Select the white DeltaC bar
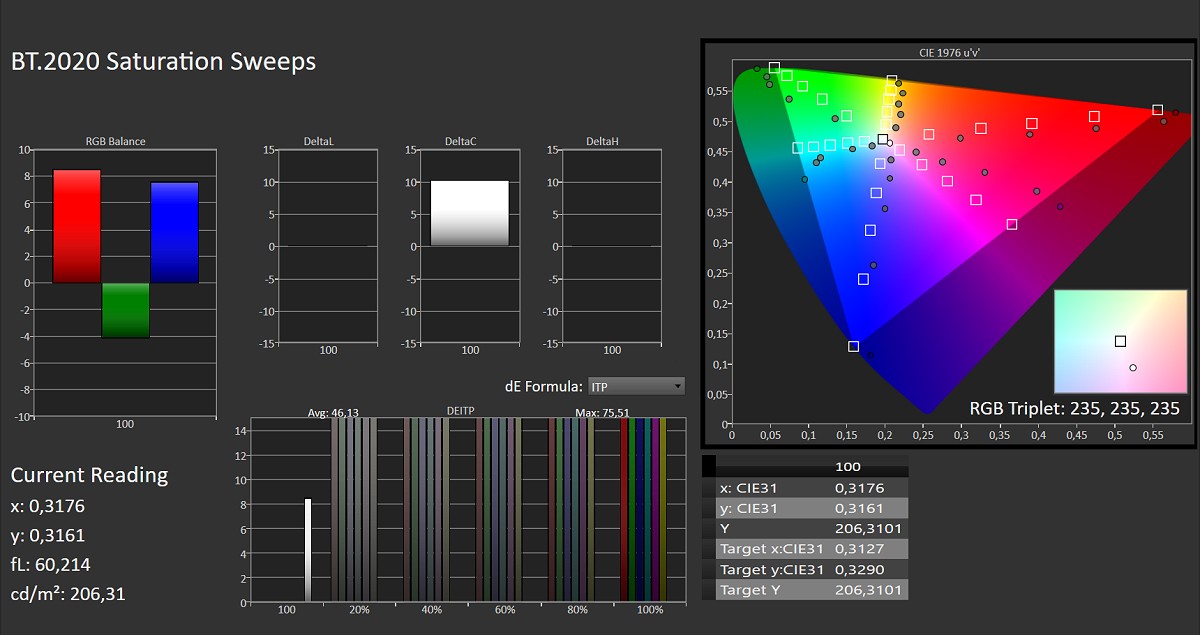This screenshot has height=635, width=1200. pyautogui.click(x=469, y=213)
